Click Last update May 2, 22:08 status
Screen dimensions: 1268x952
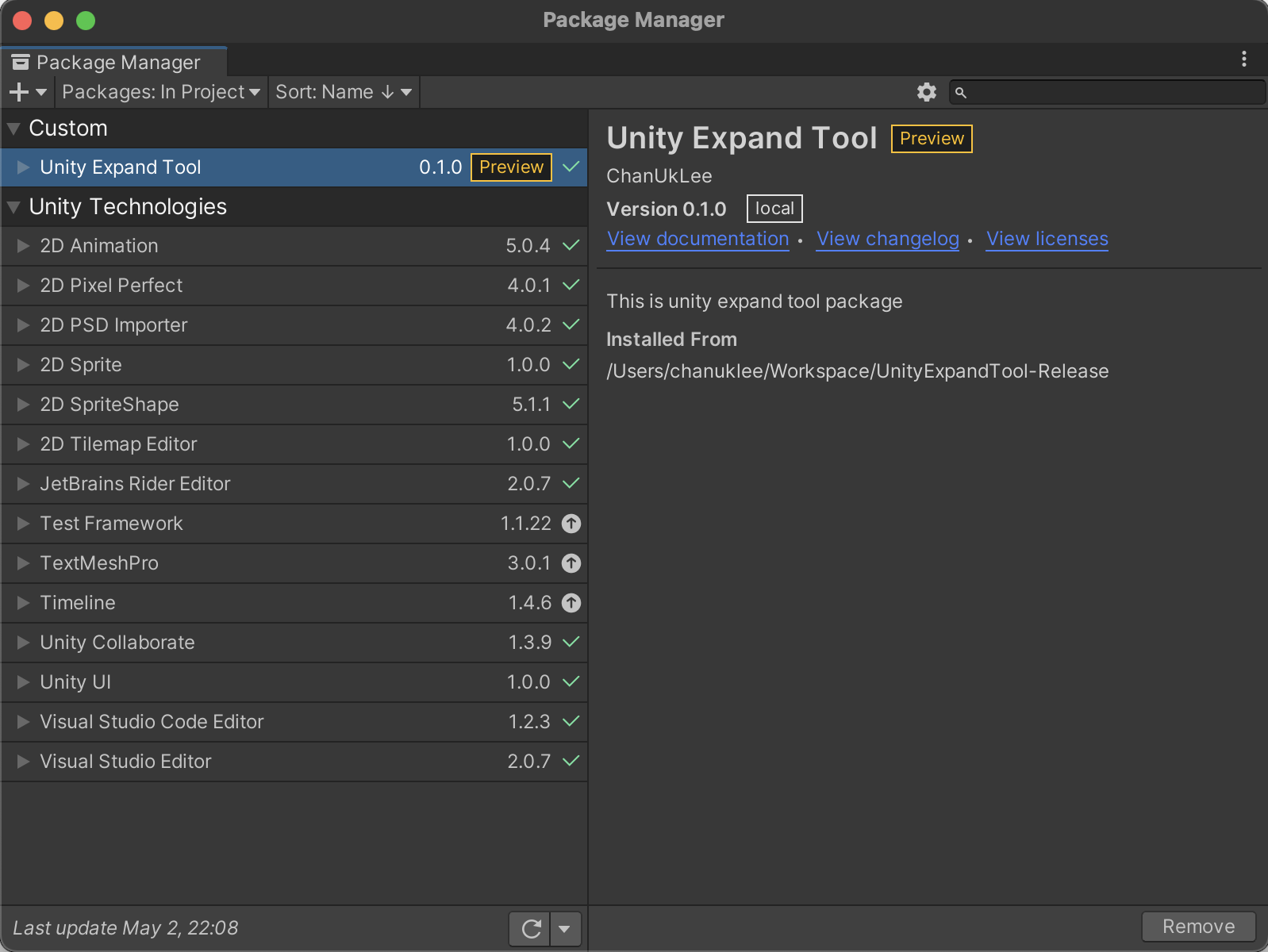coord(125,928)
